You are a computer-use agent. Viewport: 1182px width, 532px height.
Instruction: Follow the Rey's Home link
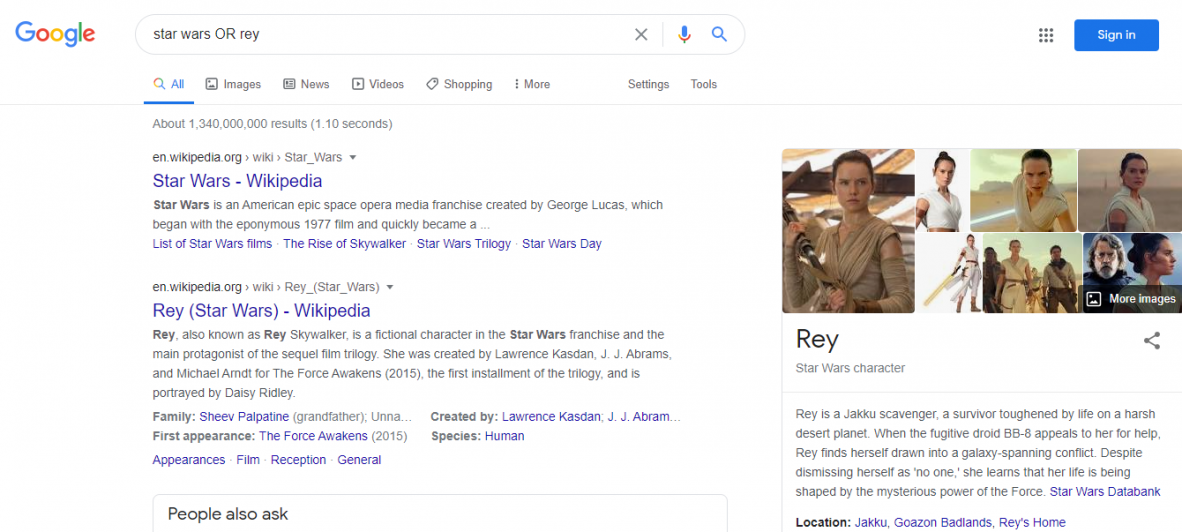pyautogui.click(x=1032, y=523)
